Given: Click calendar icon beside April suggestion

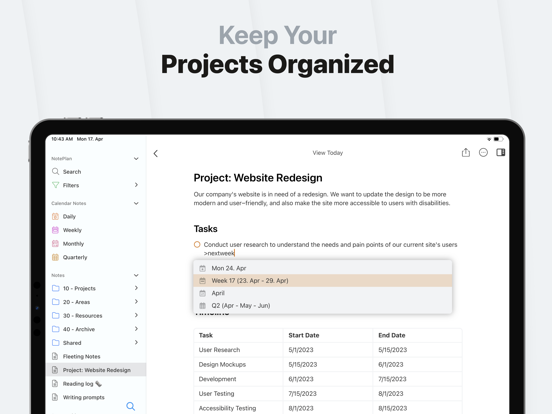Looking at the screenshot, I should [202, 293].
